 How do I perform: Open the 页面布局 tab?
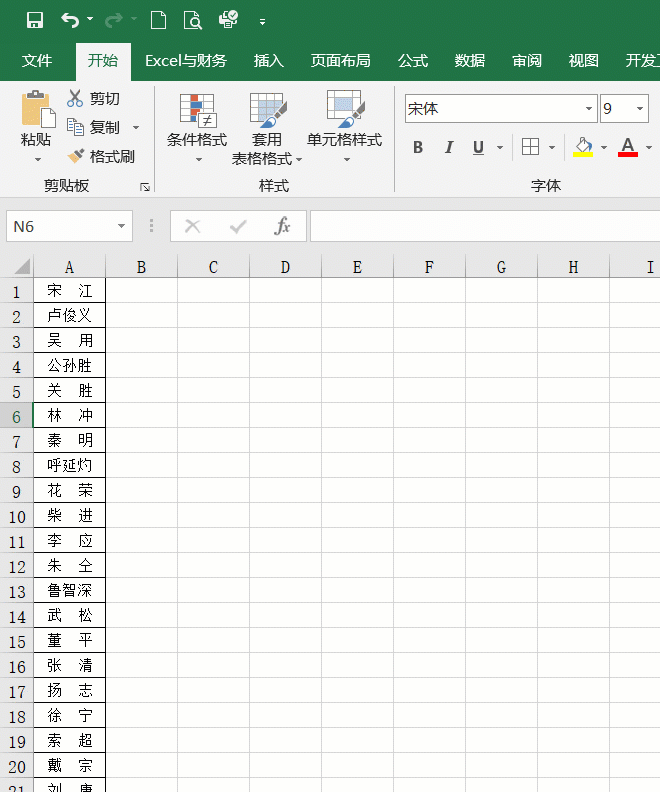click(340, 61)
